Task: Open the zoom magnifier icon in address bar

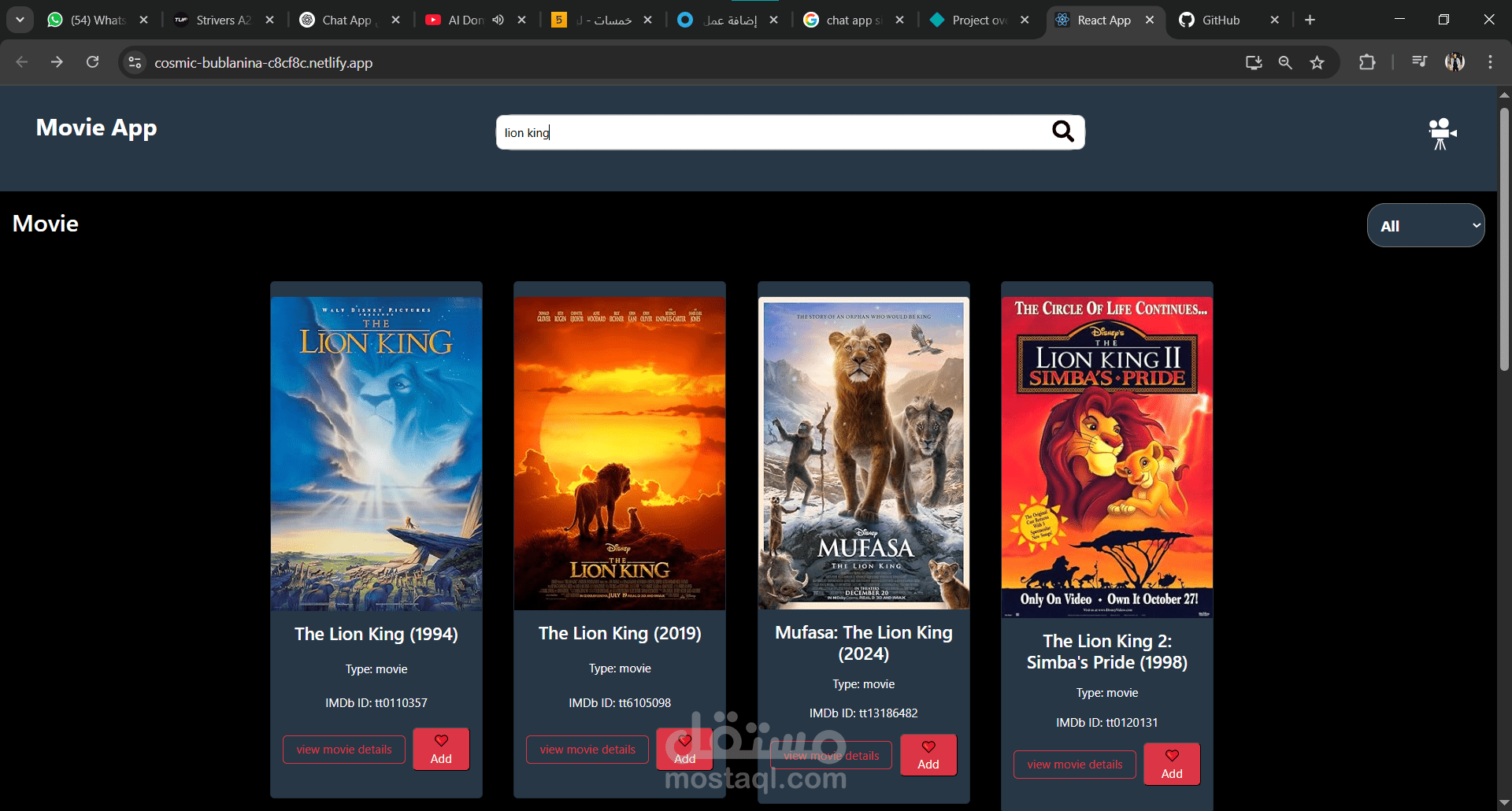Action: click(x=1285, y=62)
